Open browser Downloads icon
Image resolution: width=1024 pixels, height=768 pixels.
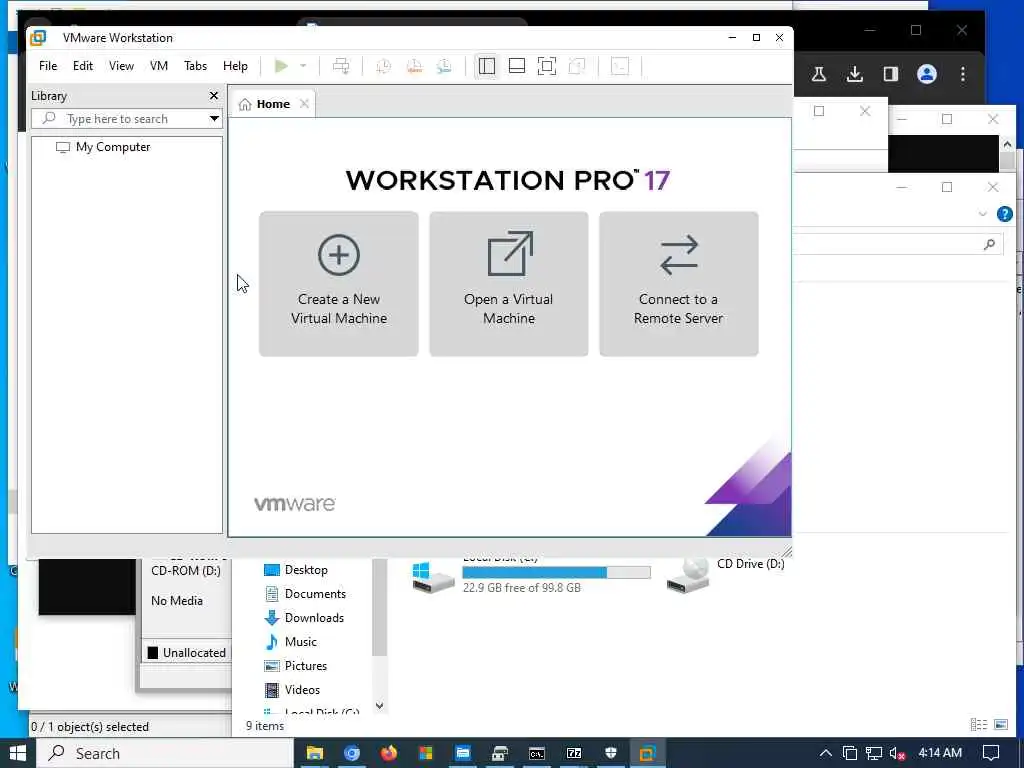point(854,74)
